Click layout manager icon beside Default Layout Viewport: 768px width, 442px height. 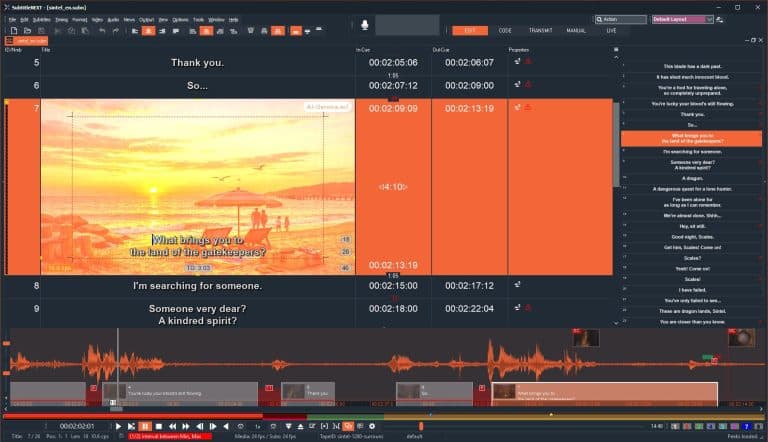click(x=720, y=19)
